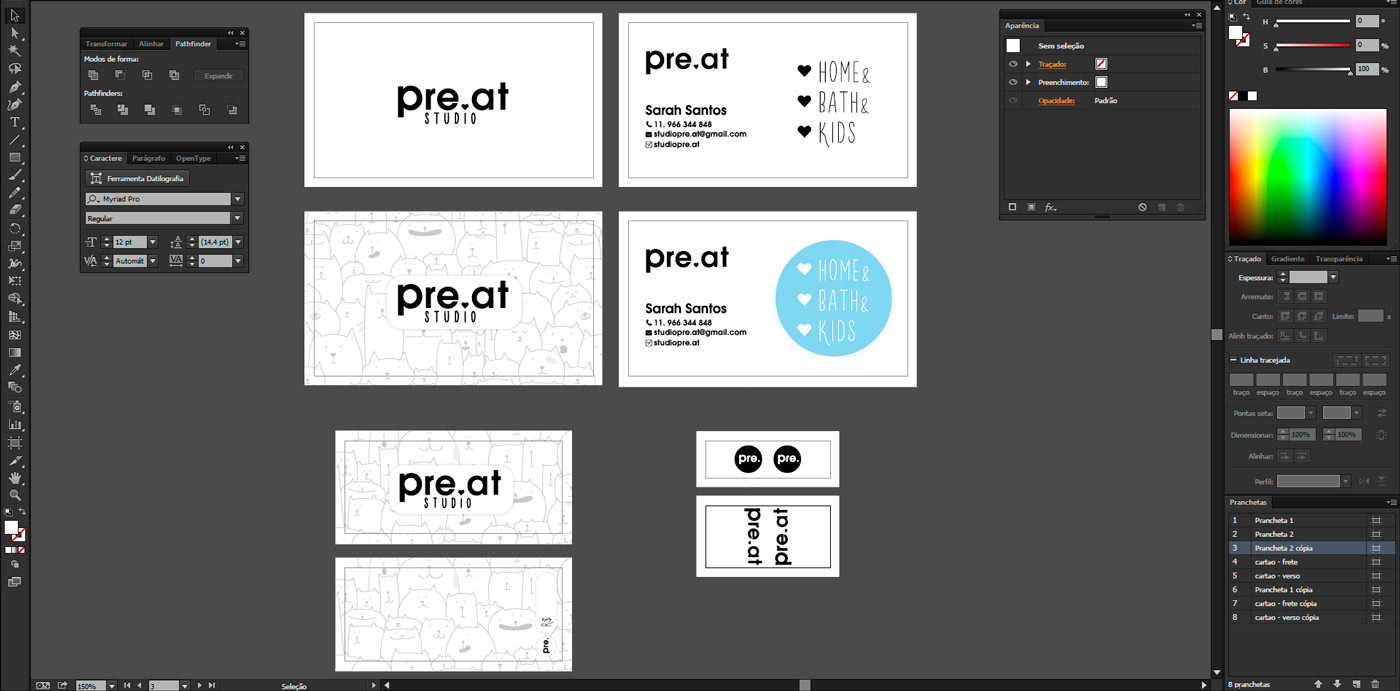Expand the Traçado row in Aparência

(1028, 64)
